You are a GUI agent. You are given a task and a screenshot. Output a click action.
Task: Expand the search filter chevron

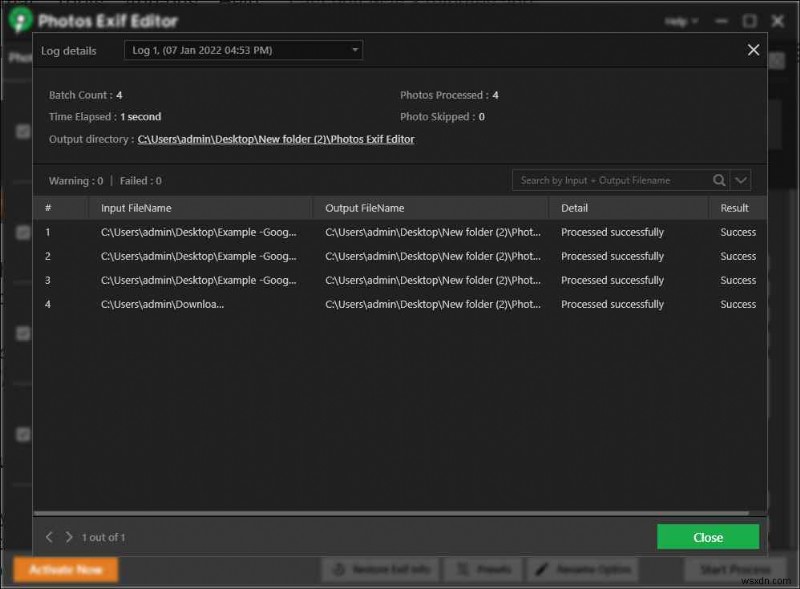(x=741, y=180)
